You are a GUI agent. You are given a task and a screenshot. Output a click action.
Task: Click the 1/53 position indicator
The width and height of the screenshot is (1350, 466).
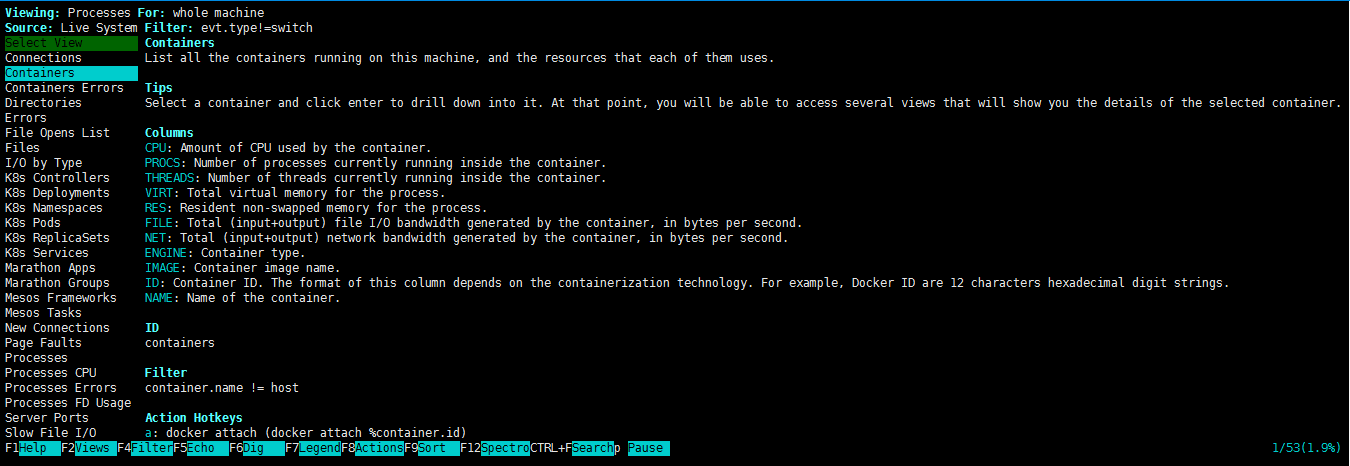(x=1306, y=448)
